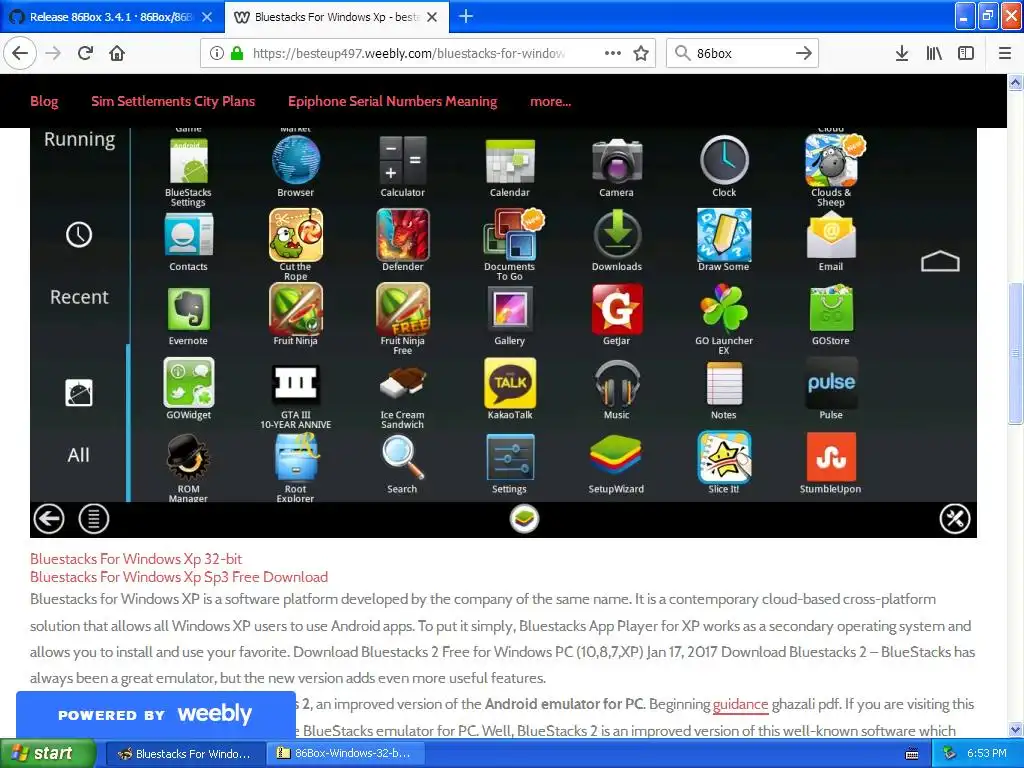Viewport: 1024px width, 768px height.
Task: Open the BlueStacks tools wrench icon
Action: coord(955,519)
